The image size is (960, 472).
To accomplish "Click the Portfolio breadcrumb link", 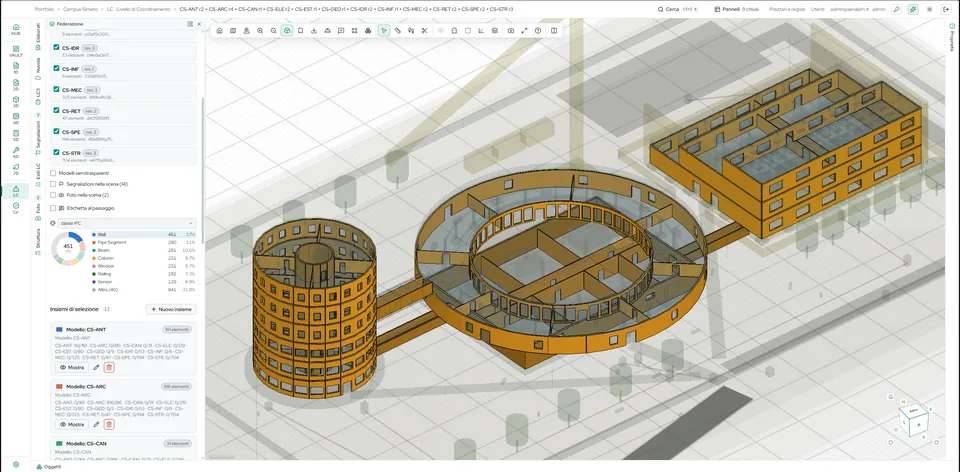I will (x=43, y=9).
